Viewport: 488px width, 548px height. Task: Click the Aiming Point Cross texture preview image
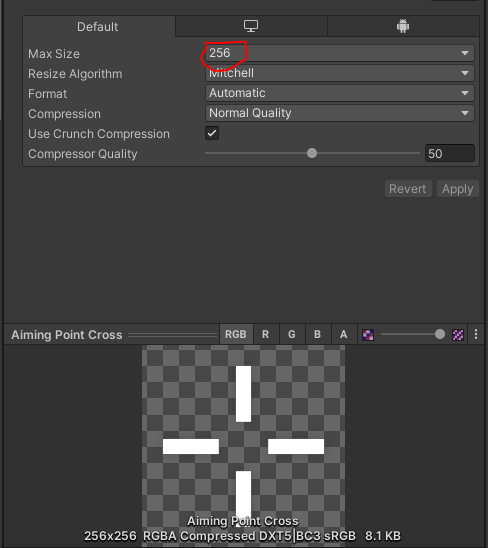pos(243,446)
